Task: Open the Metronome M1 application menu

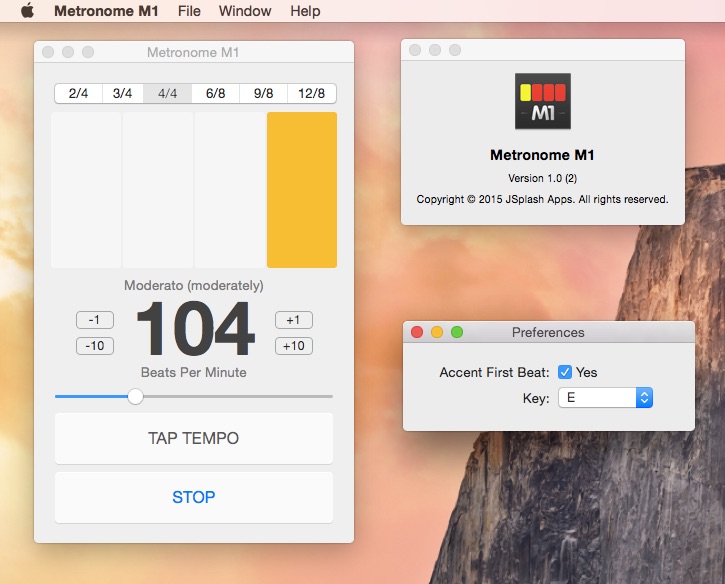Action: [x=106, y=11]
